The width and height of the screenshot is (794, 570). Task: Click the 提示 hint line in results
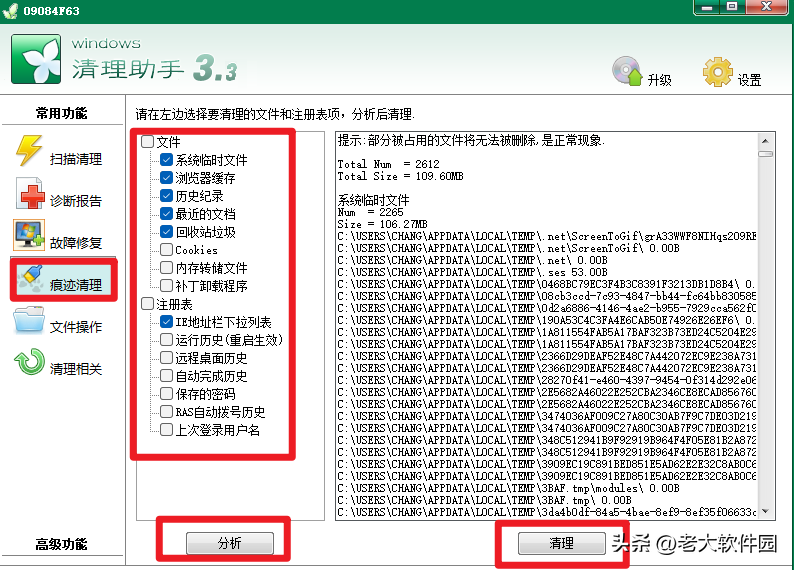pyautogui.click(x=471, y=140)
